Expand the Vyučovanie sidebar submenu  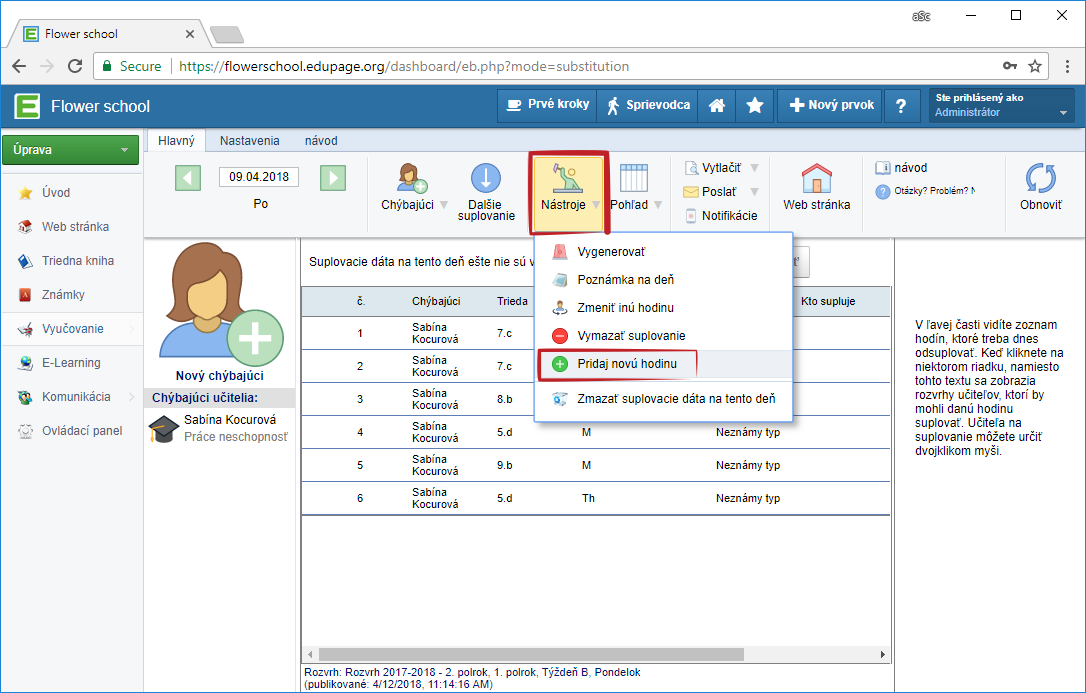(132, 329)
